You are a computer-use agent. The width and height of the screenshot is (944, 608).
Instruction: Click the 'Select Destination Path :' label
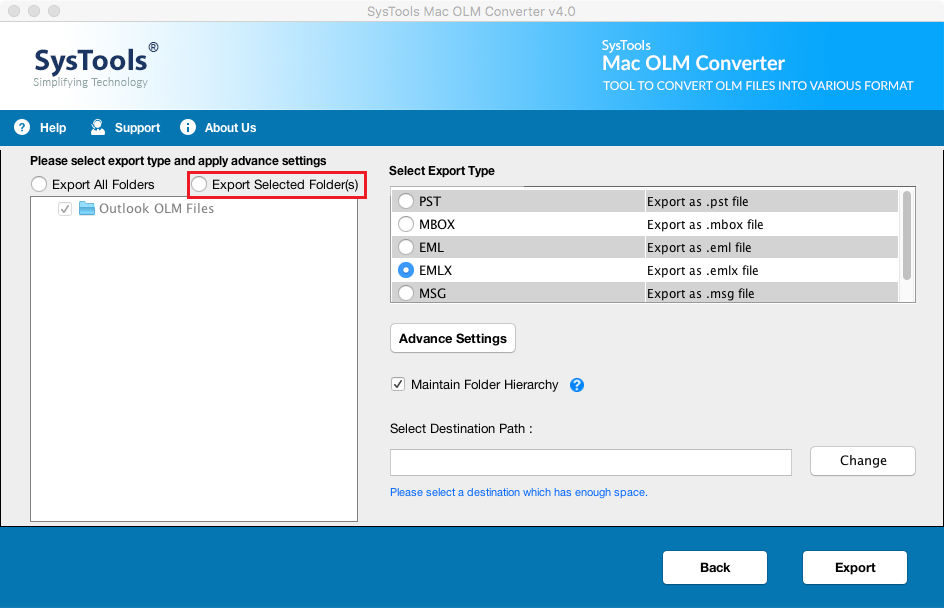coord(461,429)
